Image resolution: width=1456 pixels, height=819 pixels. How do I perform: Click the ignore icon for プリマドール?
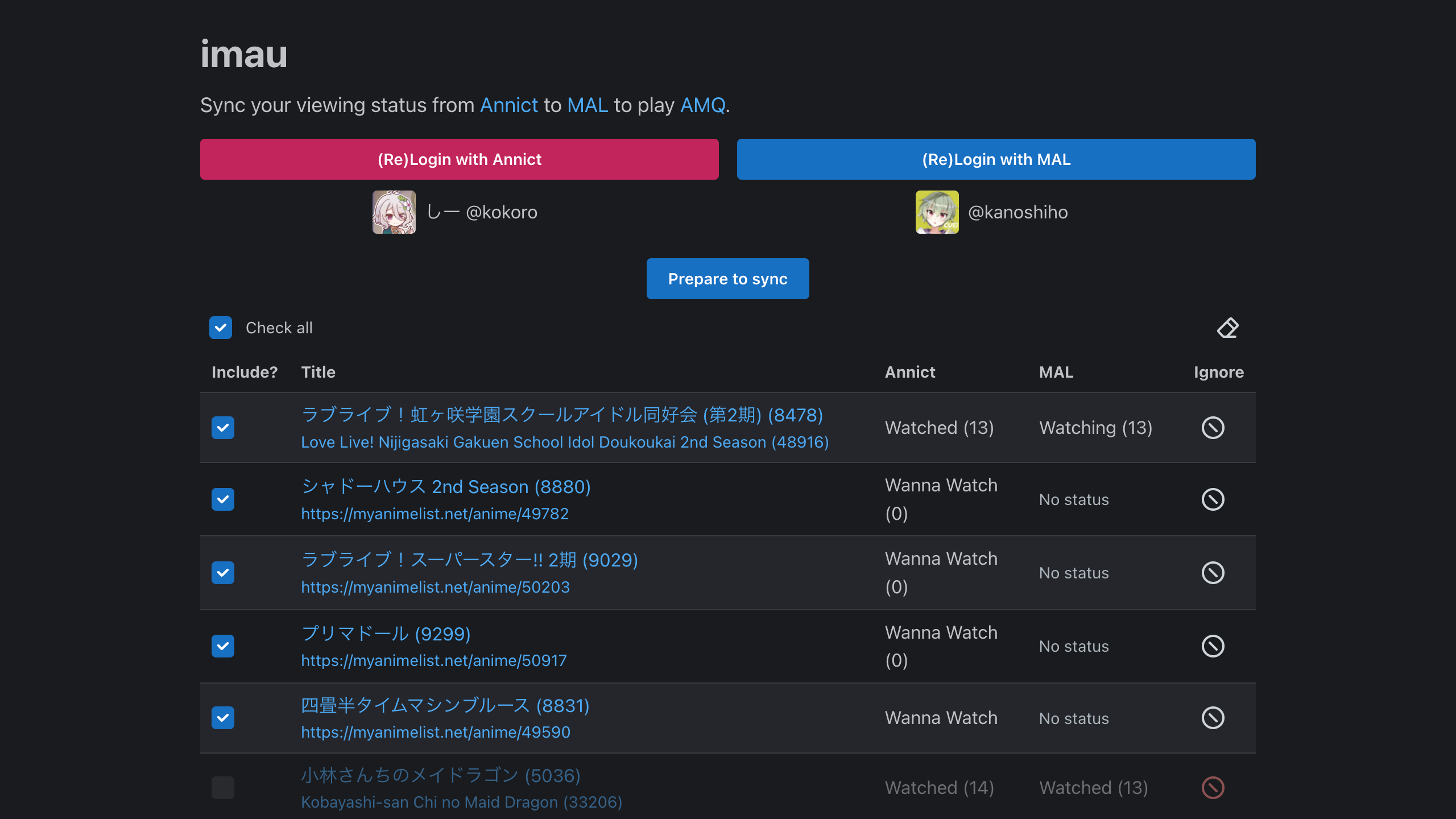pyautogui.click(x=1213, y=646)
